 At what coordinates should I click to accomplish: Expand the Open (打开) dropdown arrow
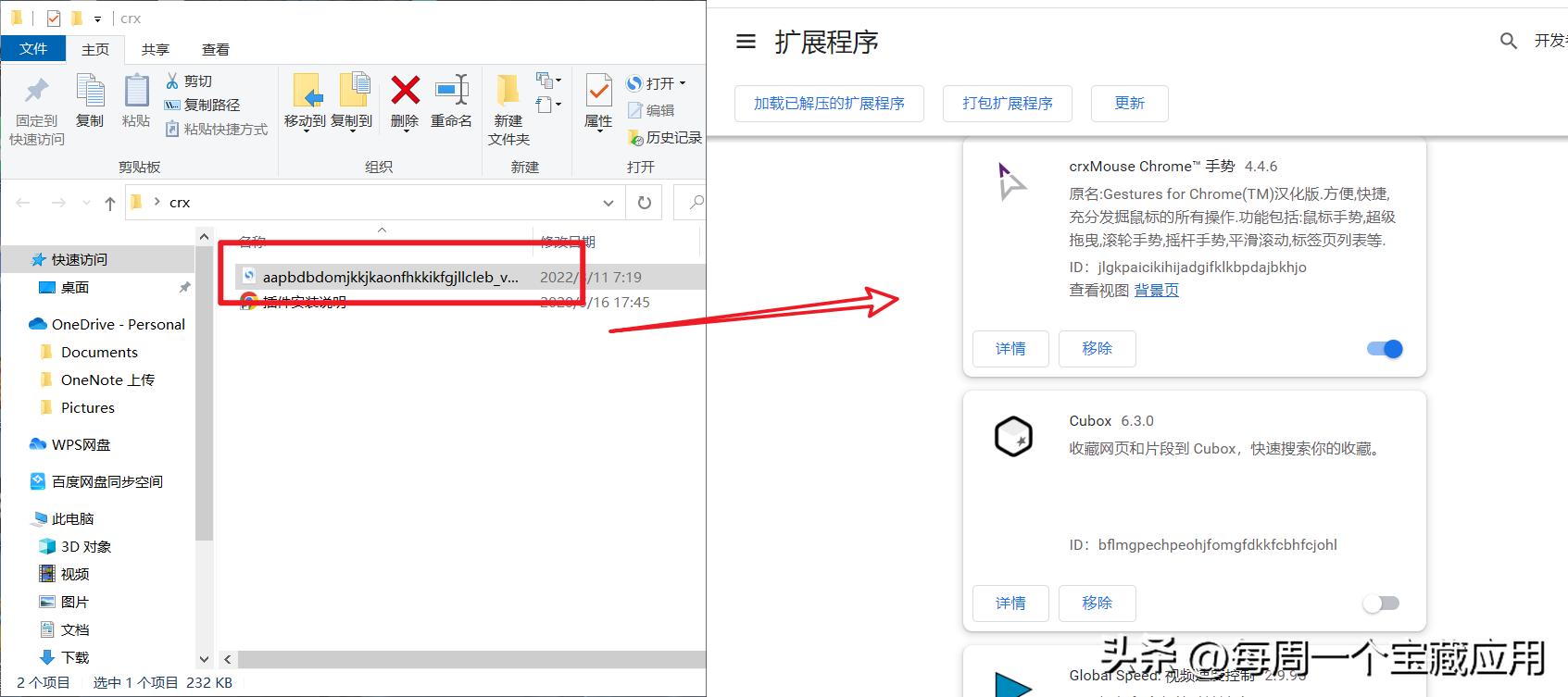click(683, 83)
